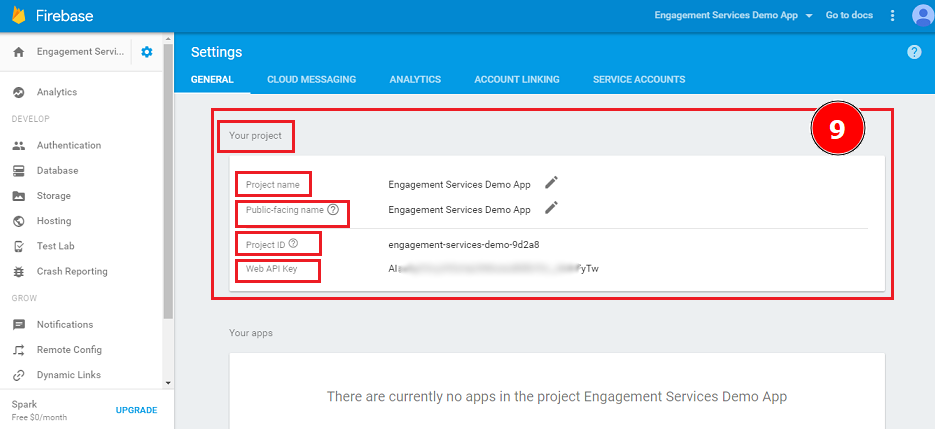Click the Dynamic Links chain icon
Image resolution: width=935 pixels, height=429 pixels.
(18, 375)
